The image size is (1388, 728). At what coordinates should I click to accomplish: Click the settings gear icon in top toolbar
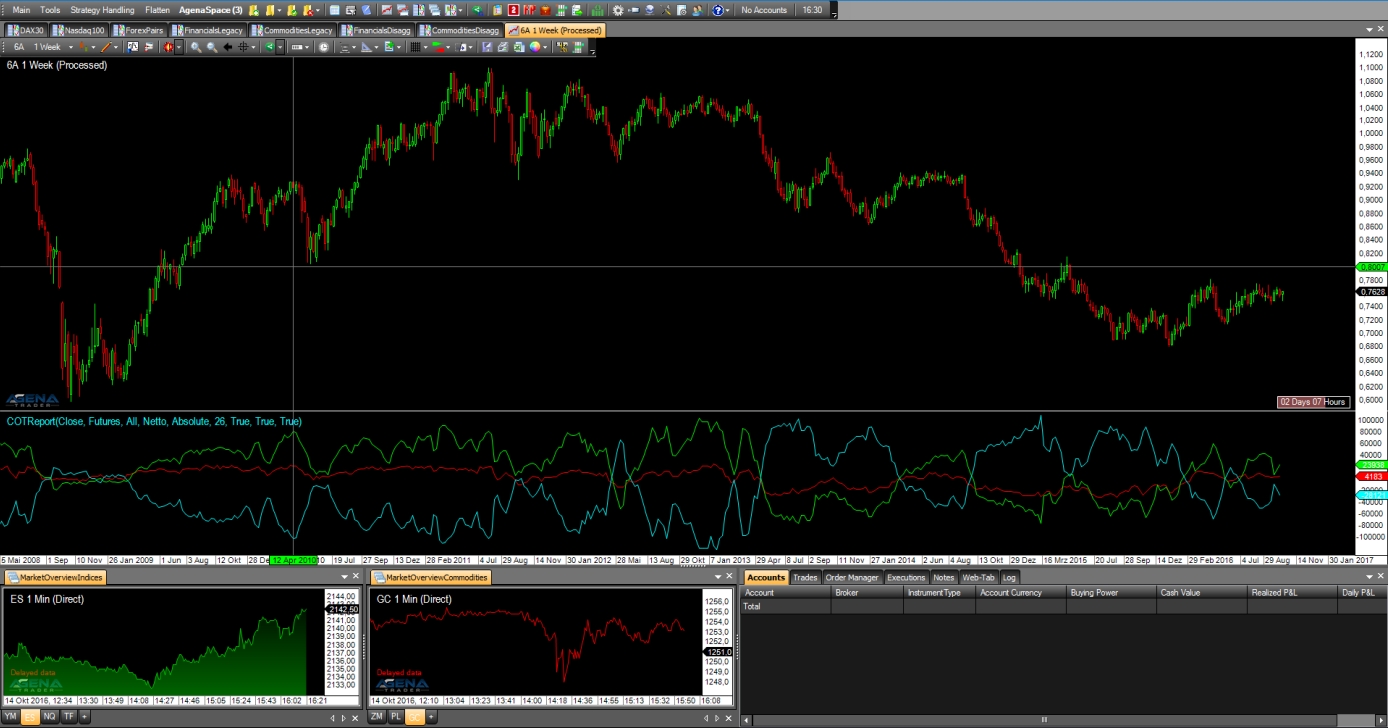(x=618, y=10)
